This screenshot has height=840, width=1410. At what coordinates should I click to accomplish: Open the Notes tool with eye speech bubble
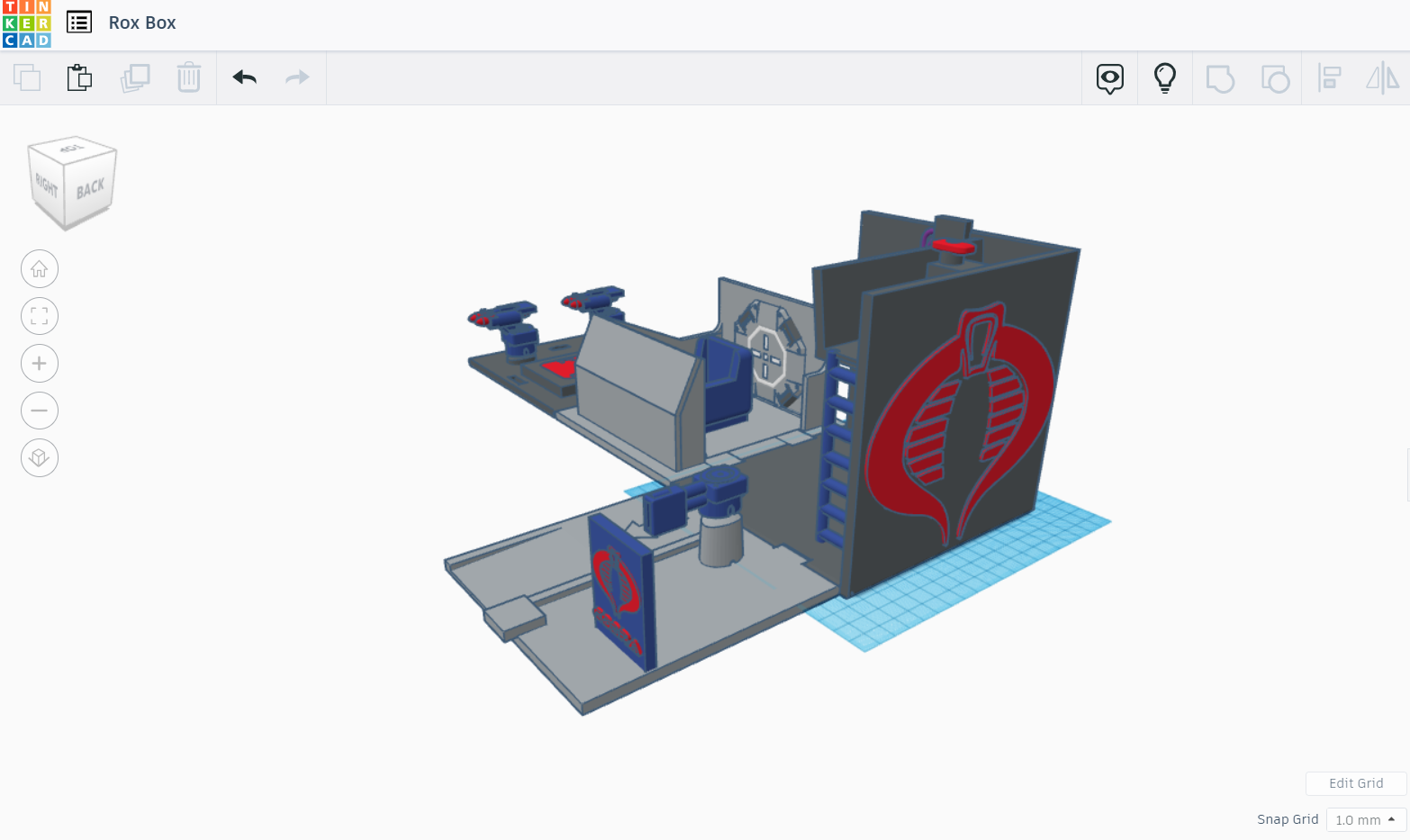coord(1110,79)
